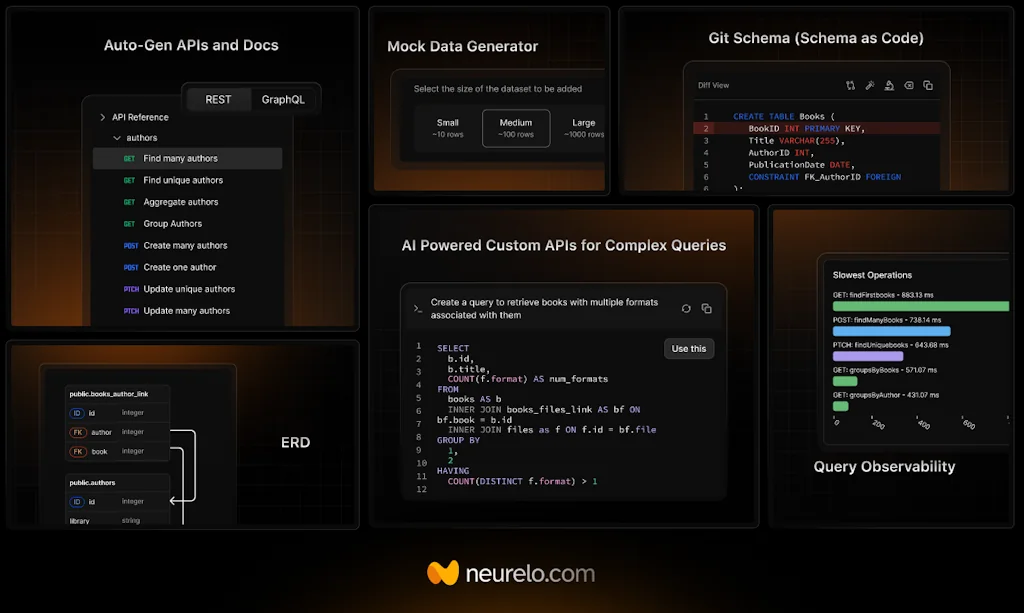Image resolution: width=1024 pixels, height=613 pixels.
Task: Regenerate the AI query with the refresh icon
Action: click(x=685, y=308)
